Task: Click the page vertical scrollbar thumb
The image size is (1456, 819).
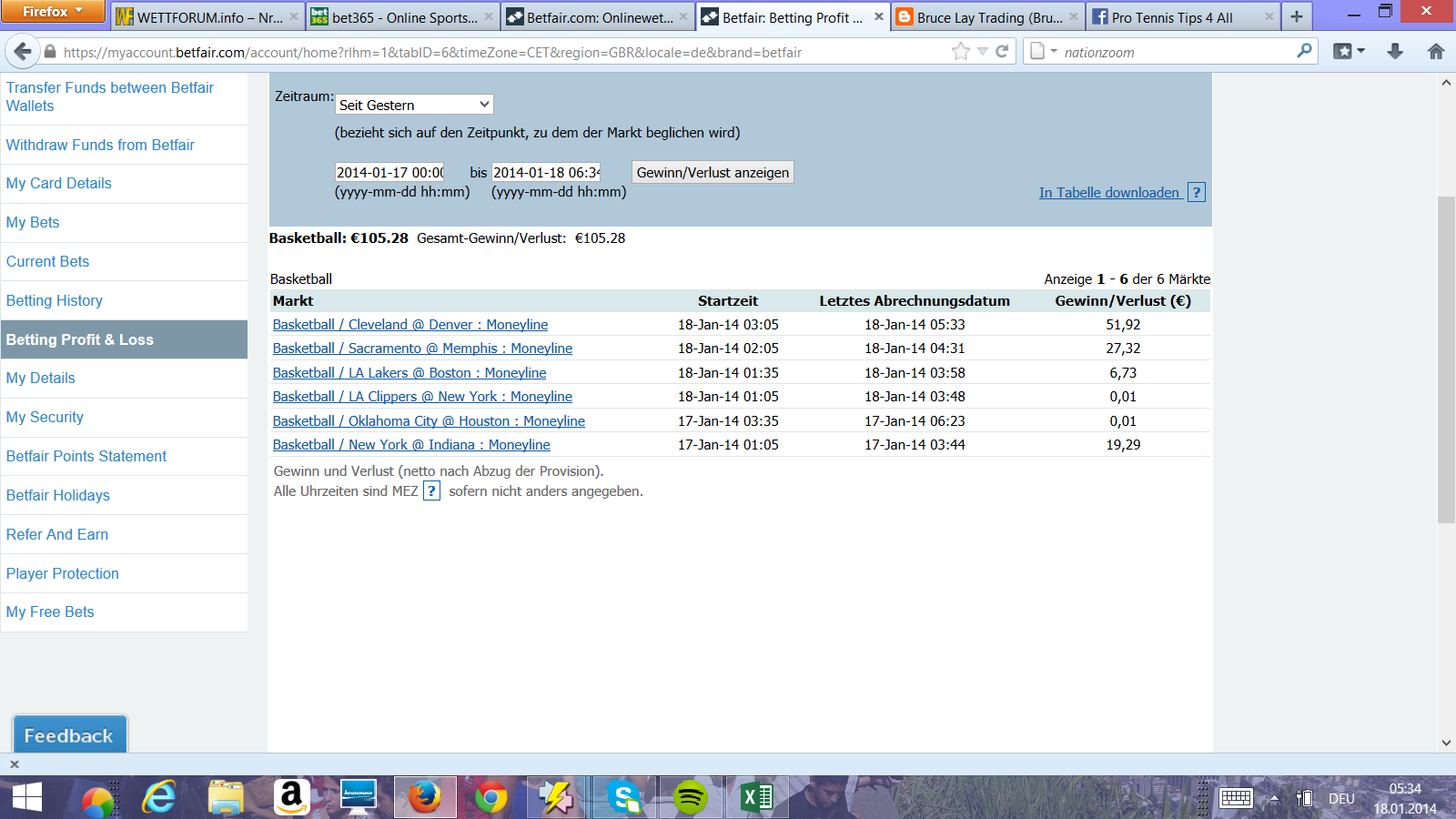Action: click(1446, 359)
